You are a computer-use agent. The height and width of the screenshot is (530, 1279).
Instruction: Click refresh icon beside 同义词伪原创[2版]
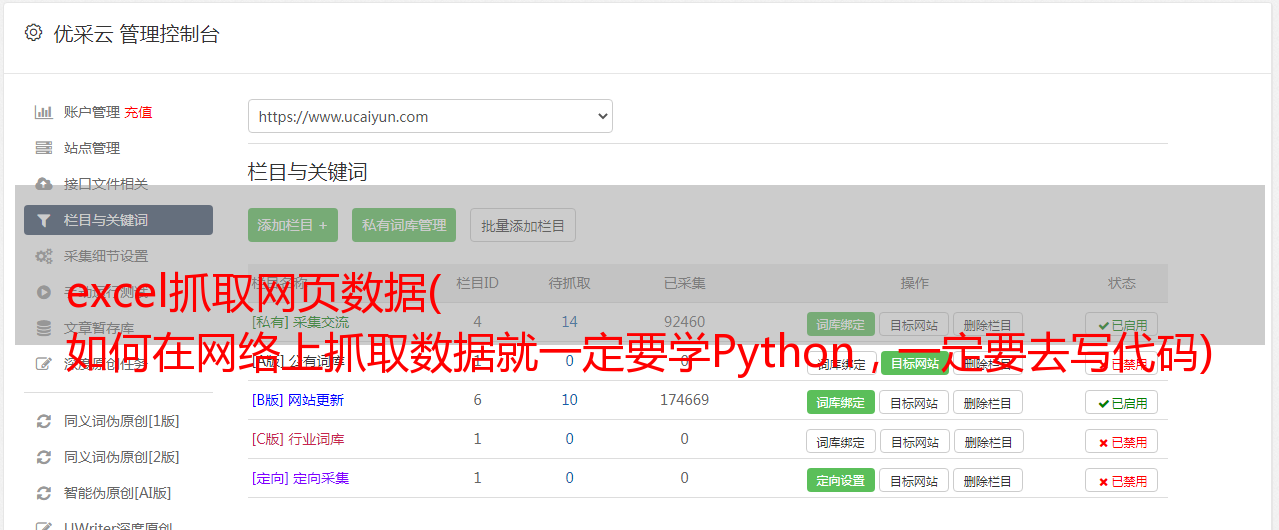[x=44, y=457]
